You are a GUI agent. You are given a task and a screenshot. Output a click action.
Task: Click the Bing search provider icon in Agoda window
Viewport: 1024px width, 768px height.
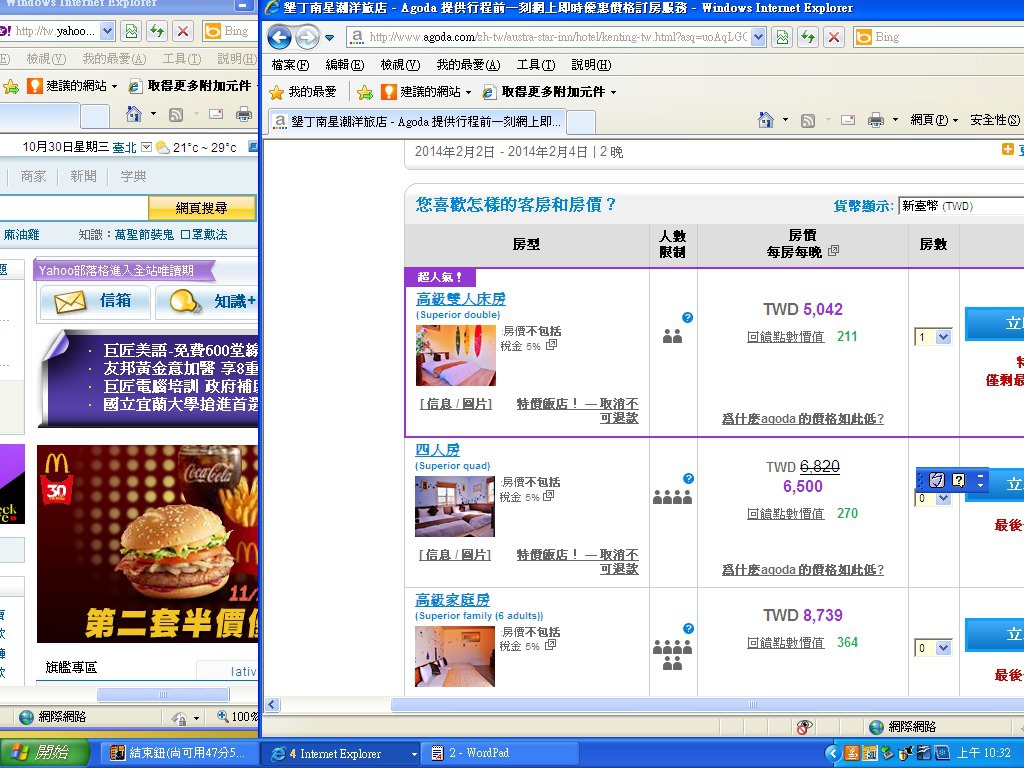coord(863,37)
